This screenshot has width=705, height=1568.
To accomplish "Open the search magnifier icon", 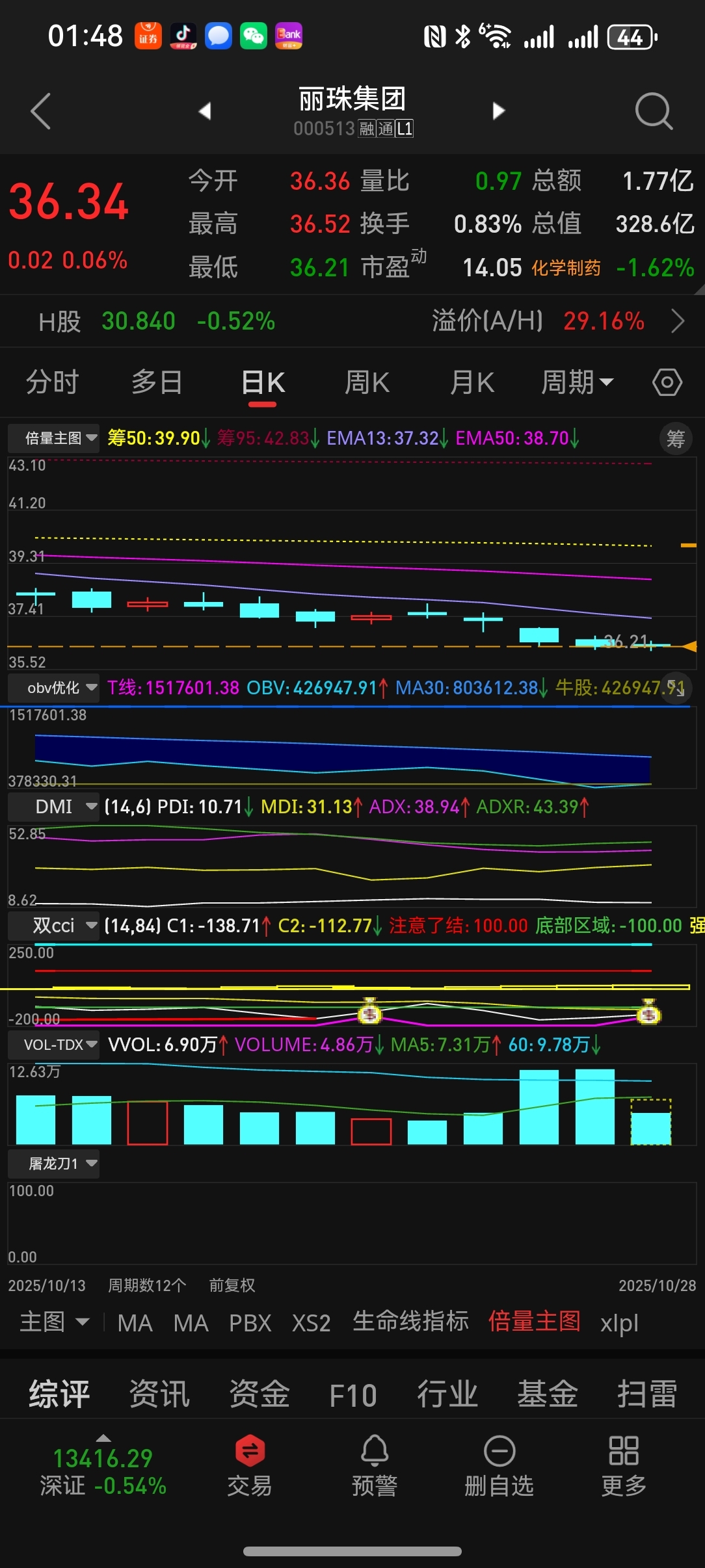I will [x=654, y=112].
